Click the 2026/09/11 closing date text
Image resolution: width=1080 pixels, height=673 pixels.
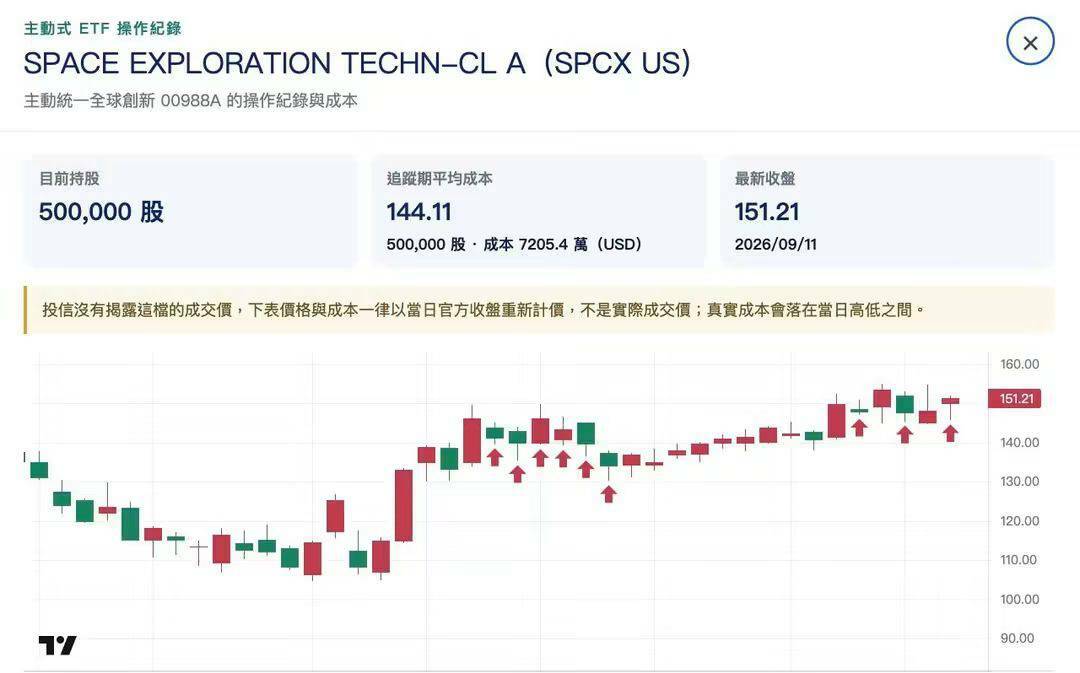click(776, 245)
